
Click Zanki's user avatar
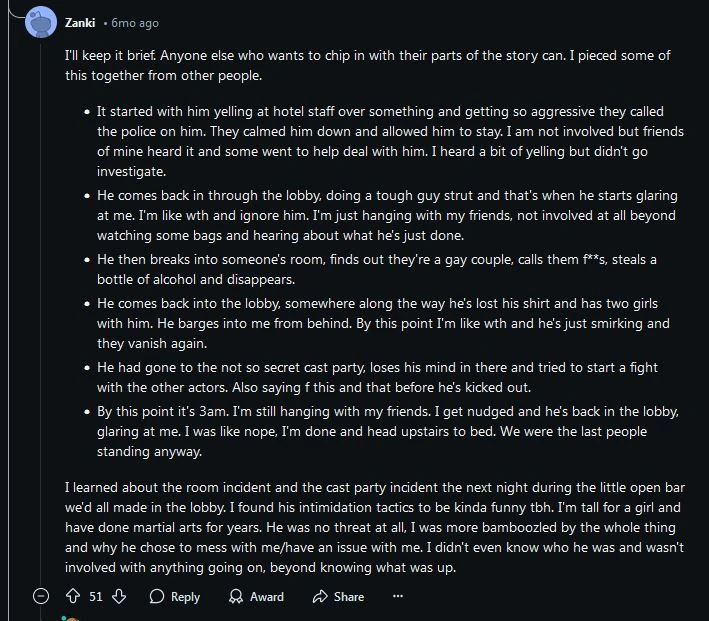(x=41, y=23)
